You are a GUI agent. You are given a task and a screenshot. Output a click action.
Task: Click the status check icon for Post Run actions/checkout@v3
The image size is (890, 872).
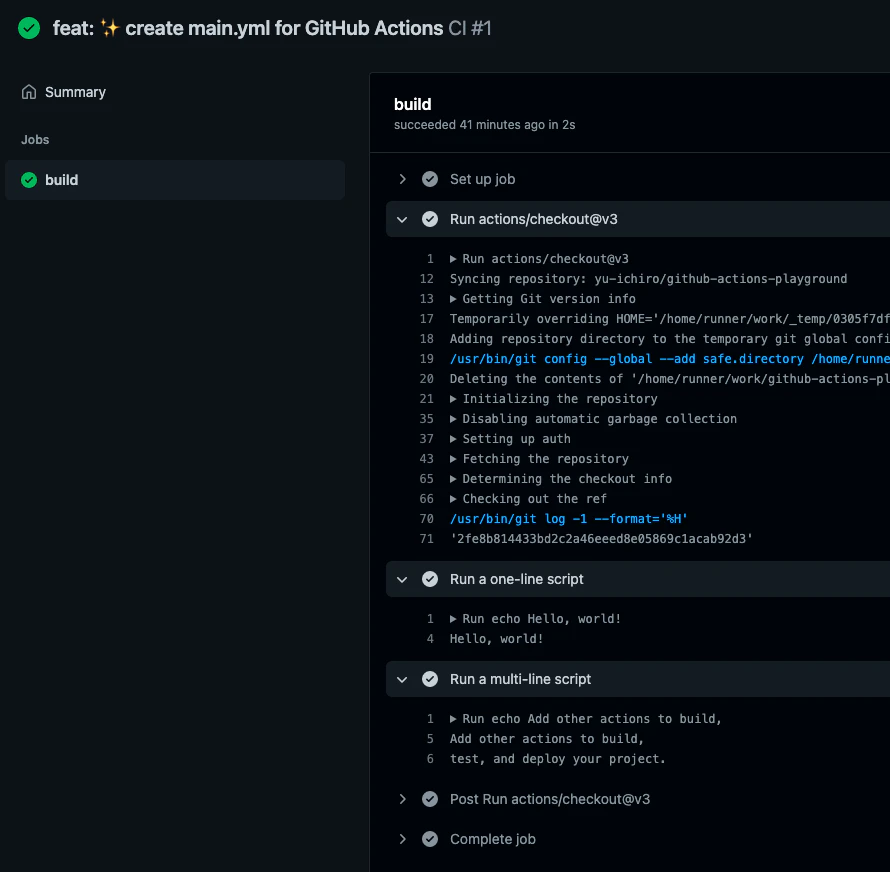[x=430, y=799]
